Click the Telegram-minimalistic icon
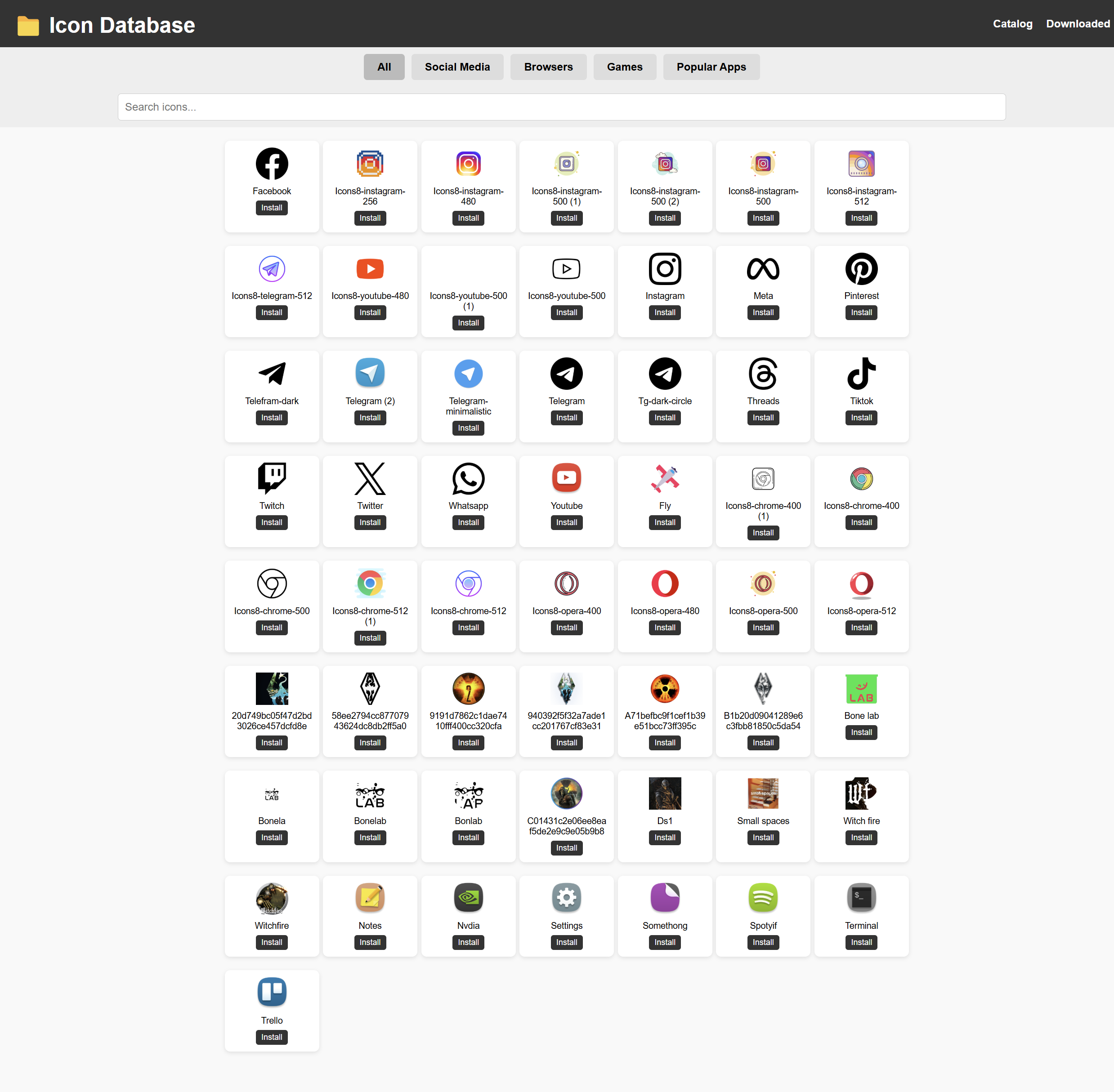 click(468, 374)
